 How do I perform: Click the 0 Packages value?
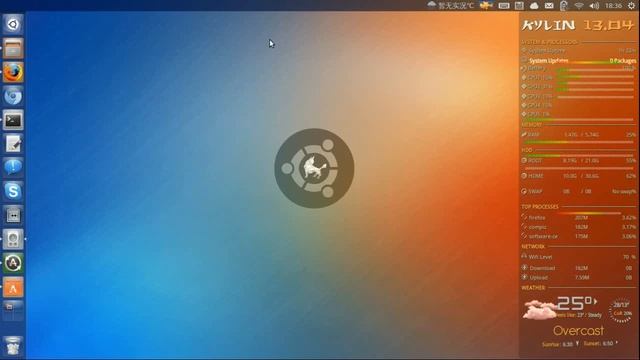point(623,60)
